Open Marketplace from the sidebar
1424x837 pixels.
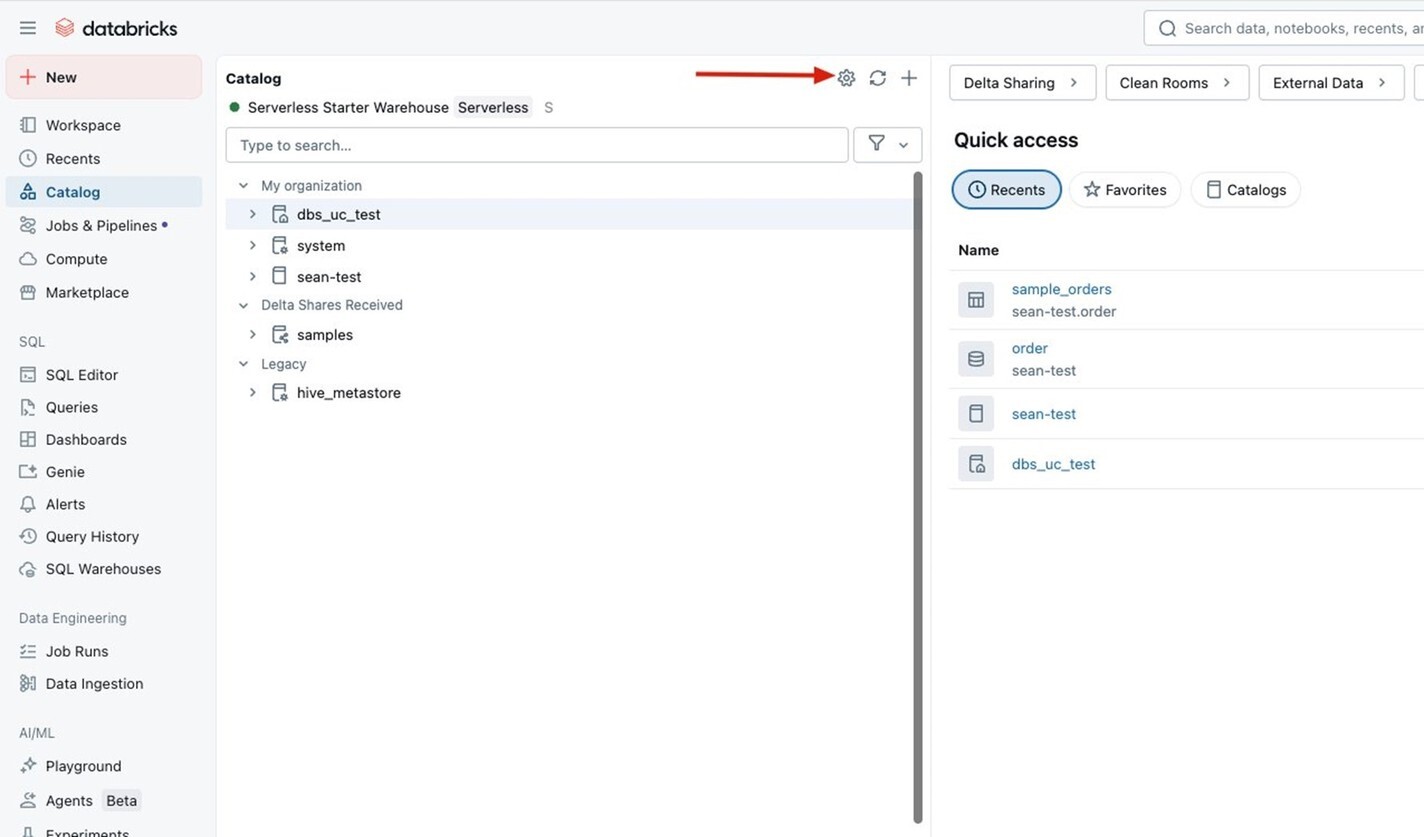[x=87, y=292]
